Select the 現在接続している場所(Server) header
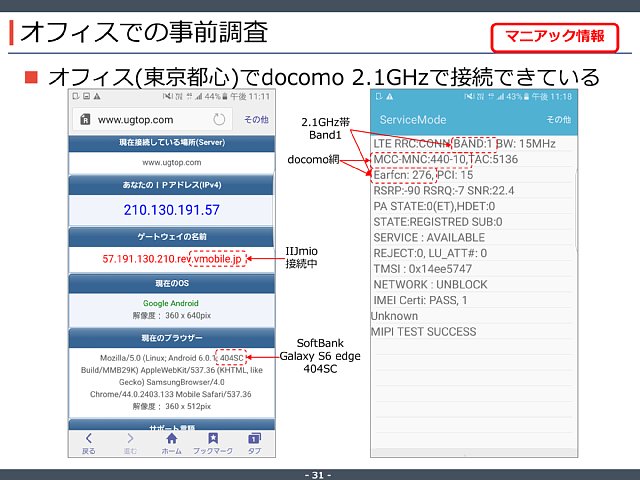The image size is (640, 480). (x=172, y=142)
